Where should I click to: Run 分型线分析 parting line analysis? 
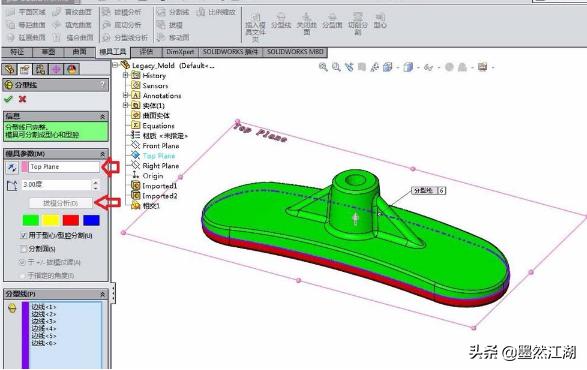pos(125,37)
